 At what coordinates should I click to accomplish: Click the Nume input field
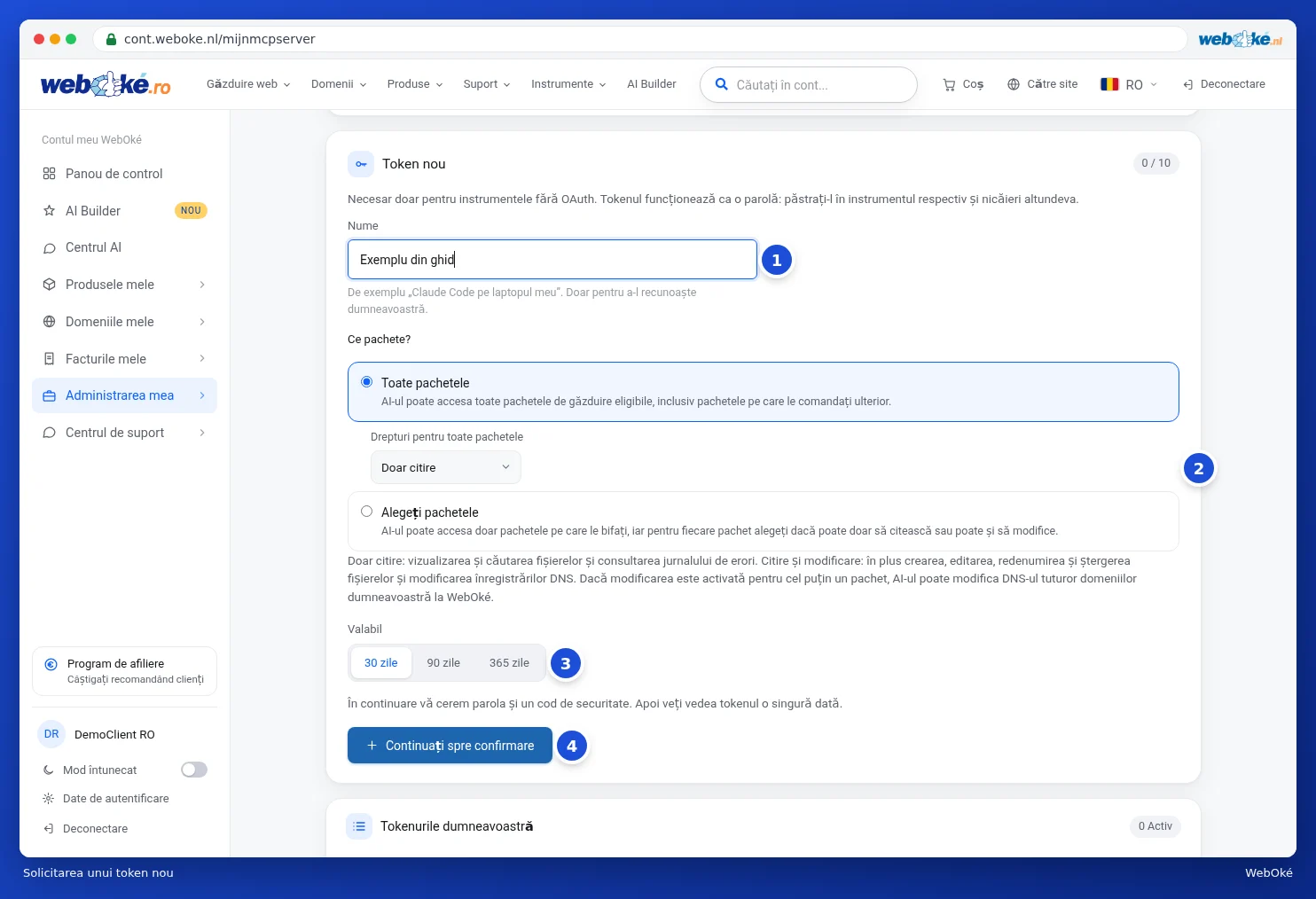click(552, 260)
